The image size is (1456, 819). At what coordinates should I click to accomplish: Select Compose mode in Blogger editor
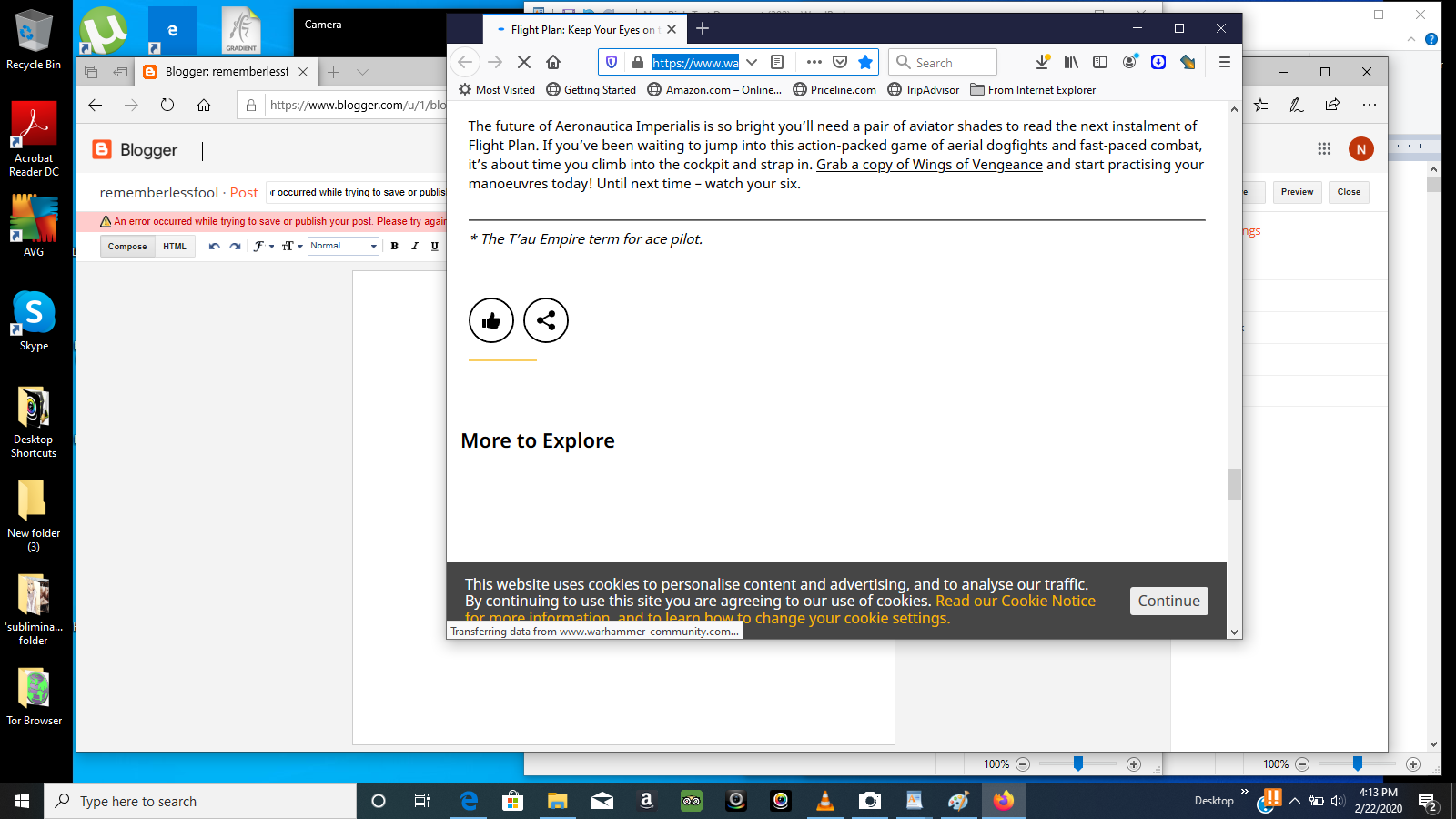click(127, 246)
